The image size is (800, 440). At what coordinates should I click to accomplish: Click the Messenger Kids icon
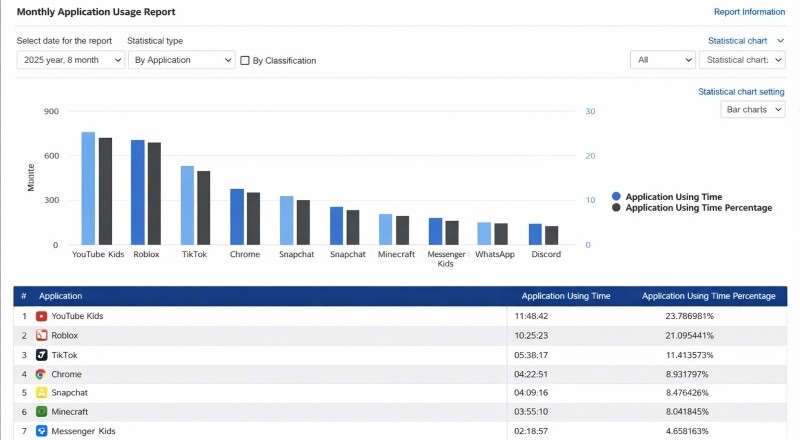(41, 431)
